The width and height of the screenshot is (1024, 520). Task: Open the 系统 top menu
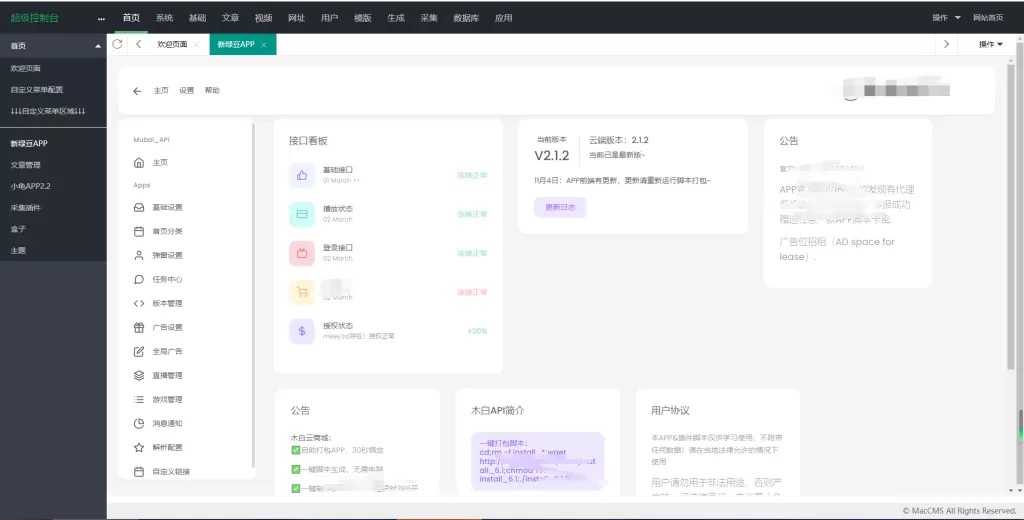pyautogui.click(x=165, y=18)
